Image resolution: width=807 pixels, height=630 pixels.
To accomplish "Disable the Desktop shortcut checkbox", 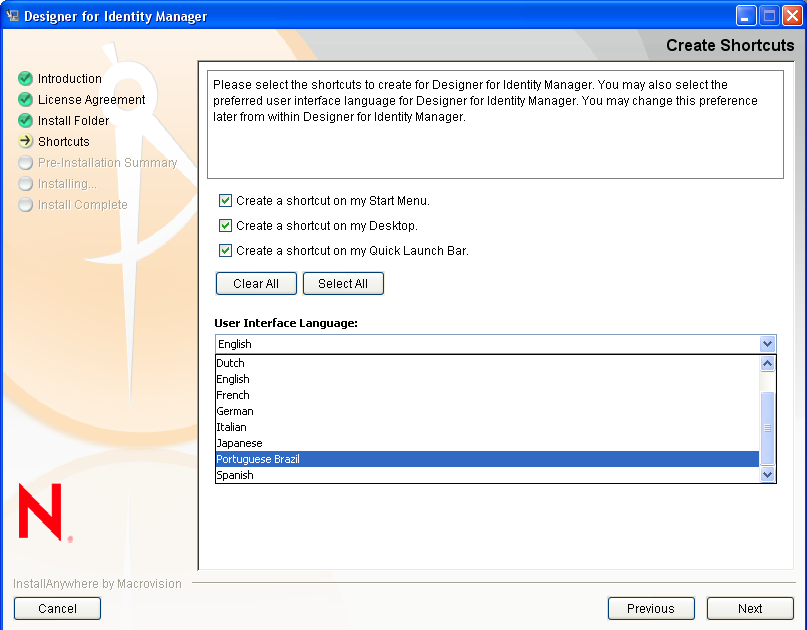I will (x=225, y=225).
